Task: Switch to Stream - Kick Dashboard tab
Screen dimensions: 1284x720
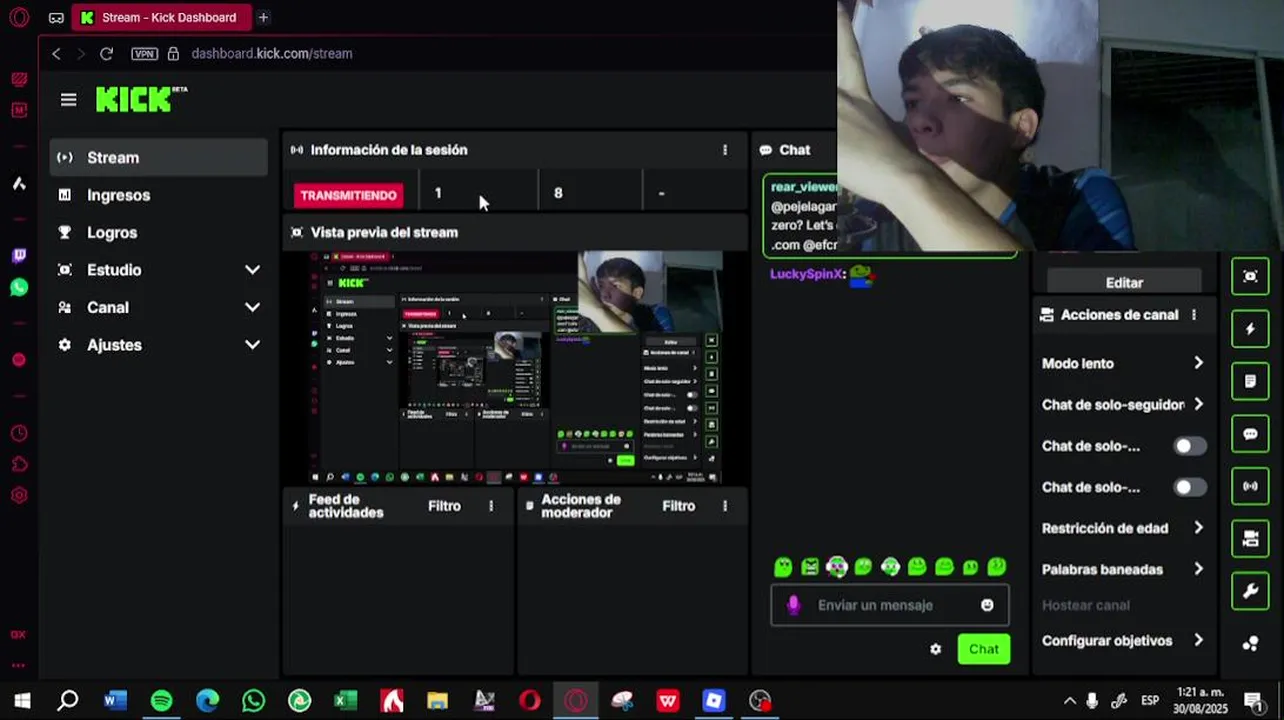Action: point(159,17)
